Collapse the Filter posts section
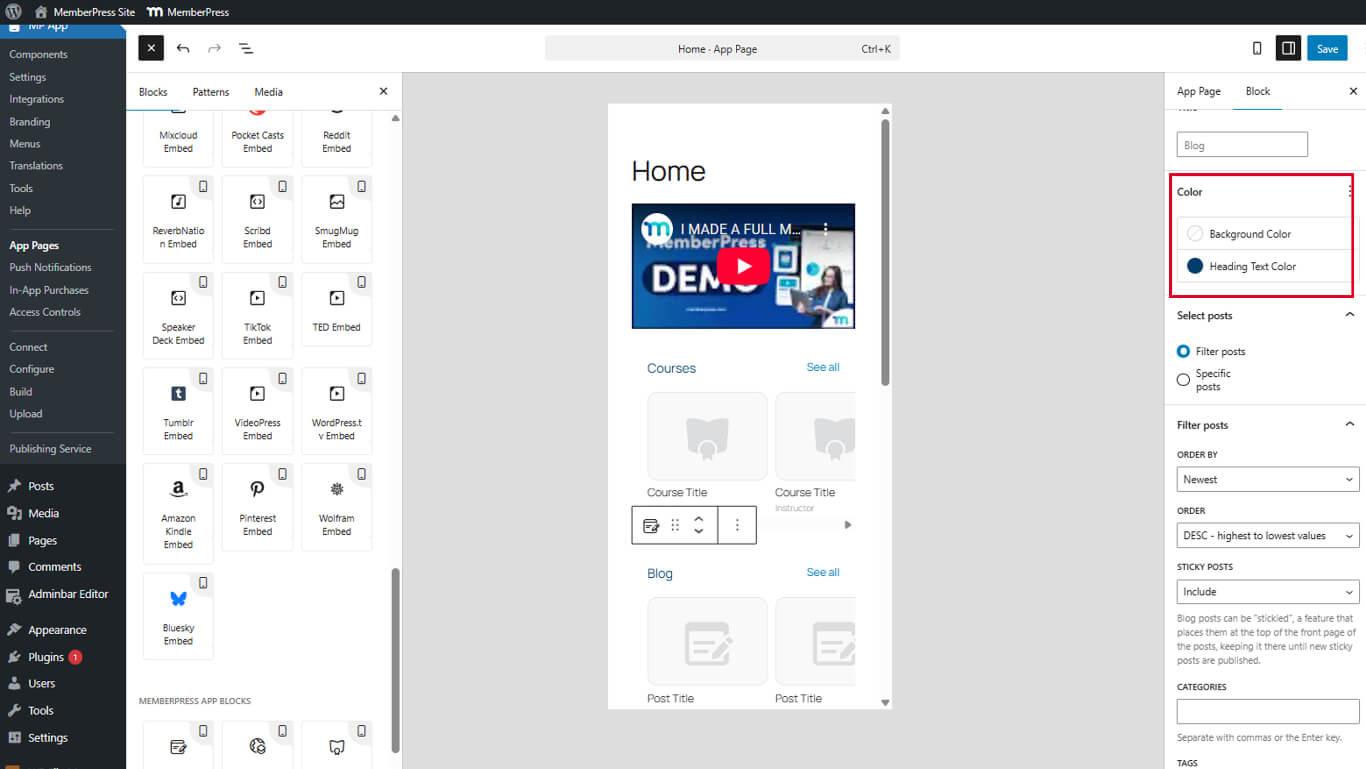 tap(1351, 424)
